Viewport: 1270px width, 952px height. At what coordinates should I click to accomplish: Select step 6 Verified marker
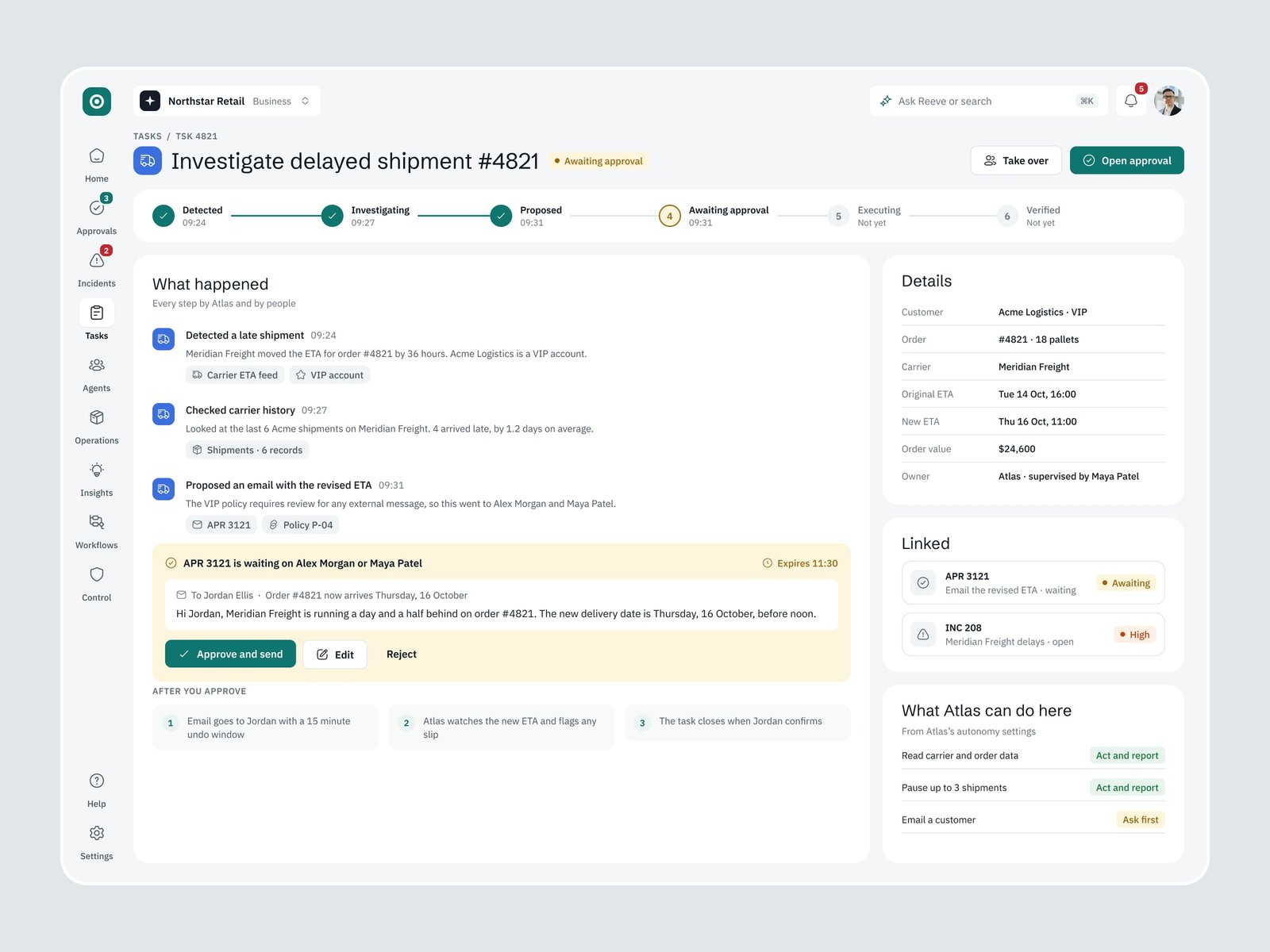1007,216
